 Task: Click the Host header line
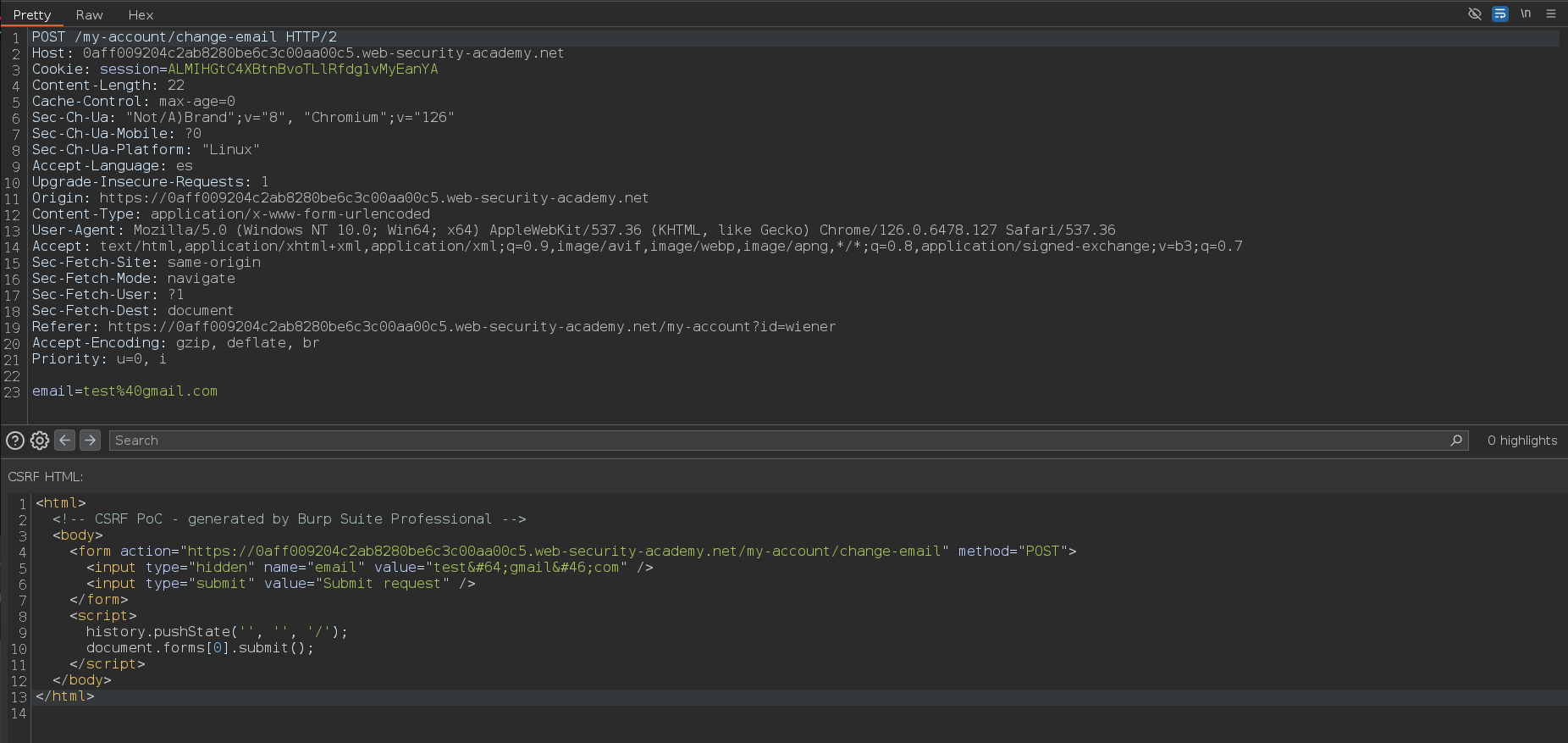(298, 53)
